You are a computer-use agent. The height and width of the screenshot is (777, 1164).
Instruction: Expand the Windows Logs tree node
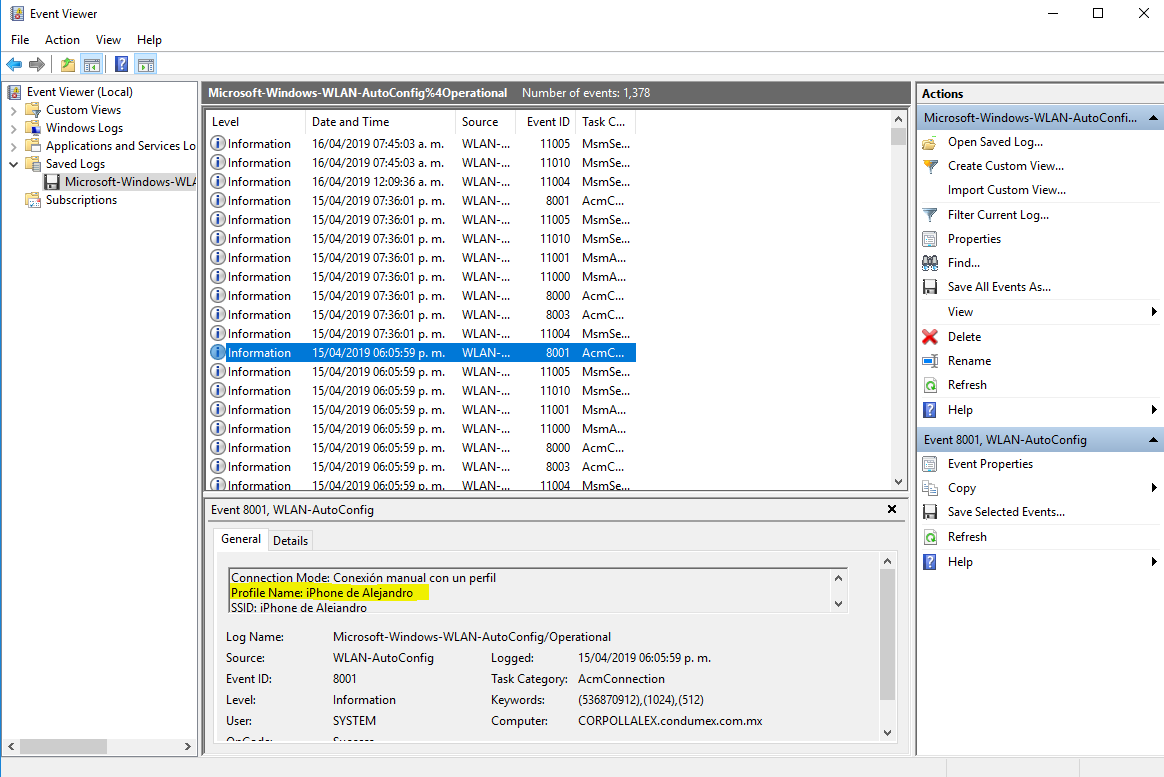coord(13,128)
